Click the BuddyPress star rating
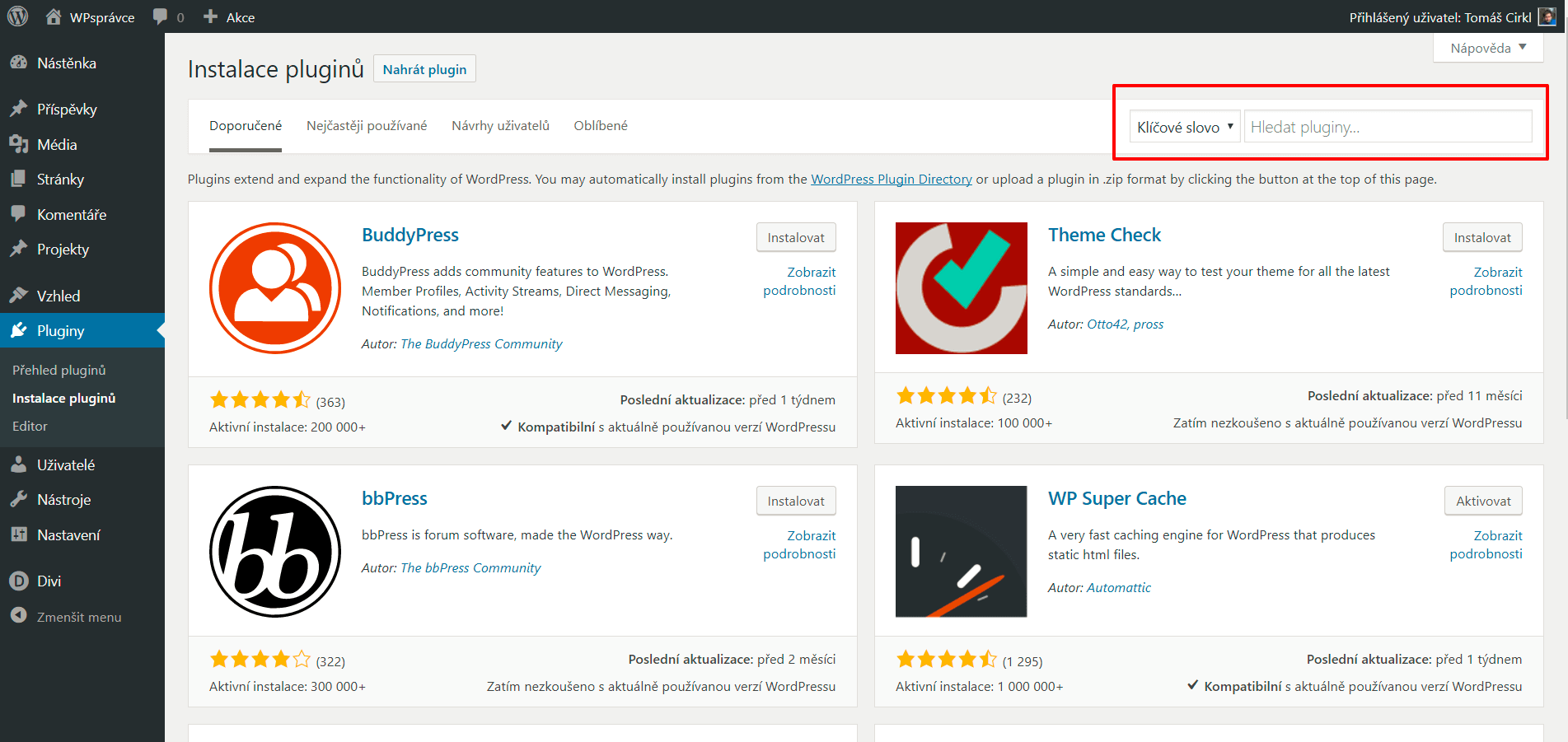This screenshot has height=742, width=1568. tap(260, 400)
